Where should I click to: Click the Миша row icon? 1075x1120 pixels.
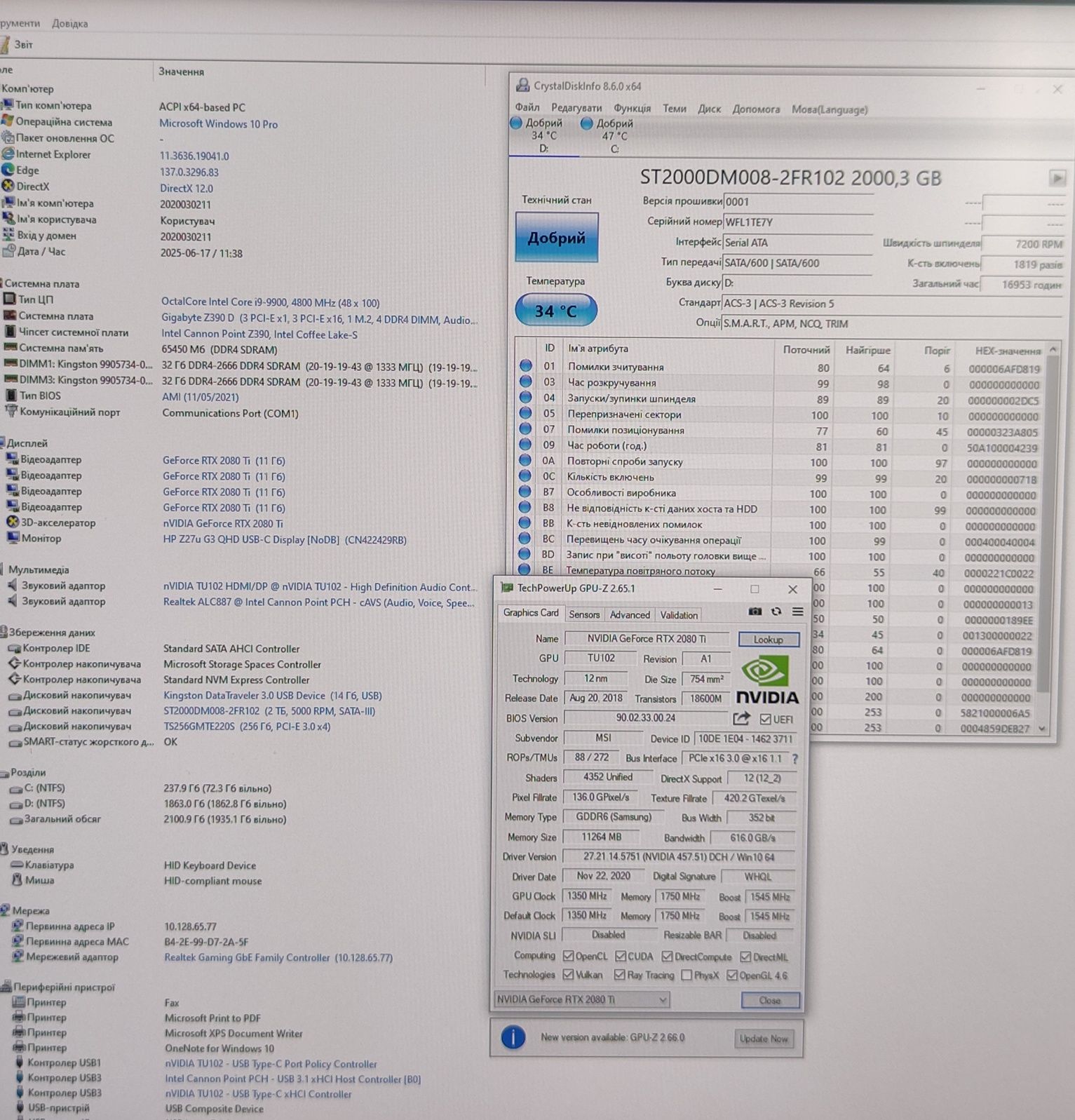[x=17, y=881]
